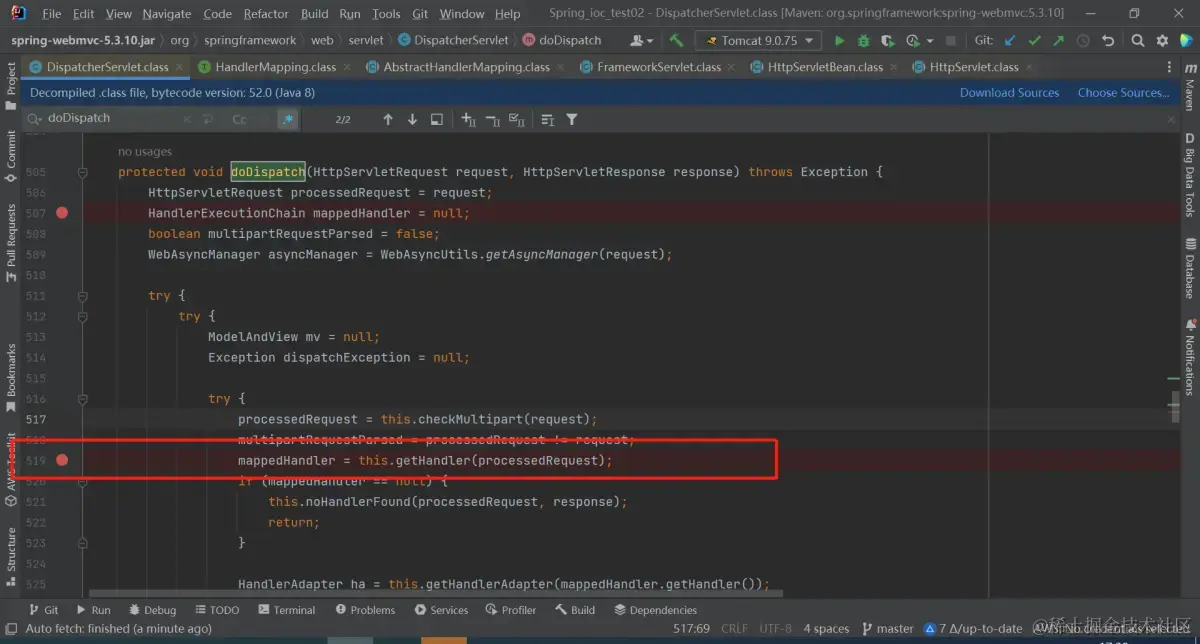Open the Maven side panel
The image size is (1200, 644).
click(x=1190, y=88)
